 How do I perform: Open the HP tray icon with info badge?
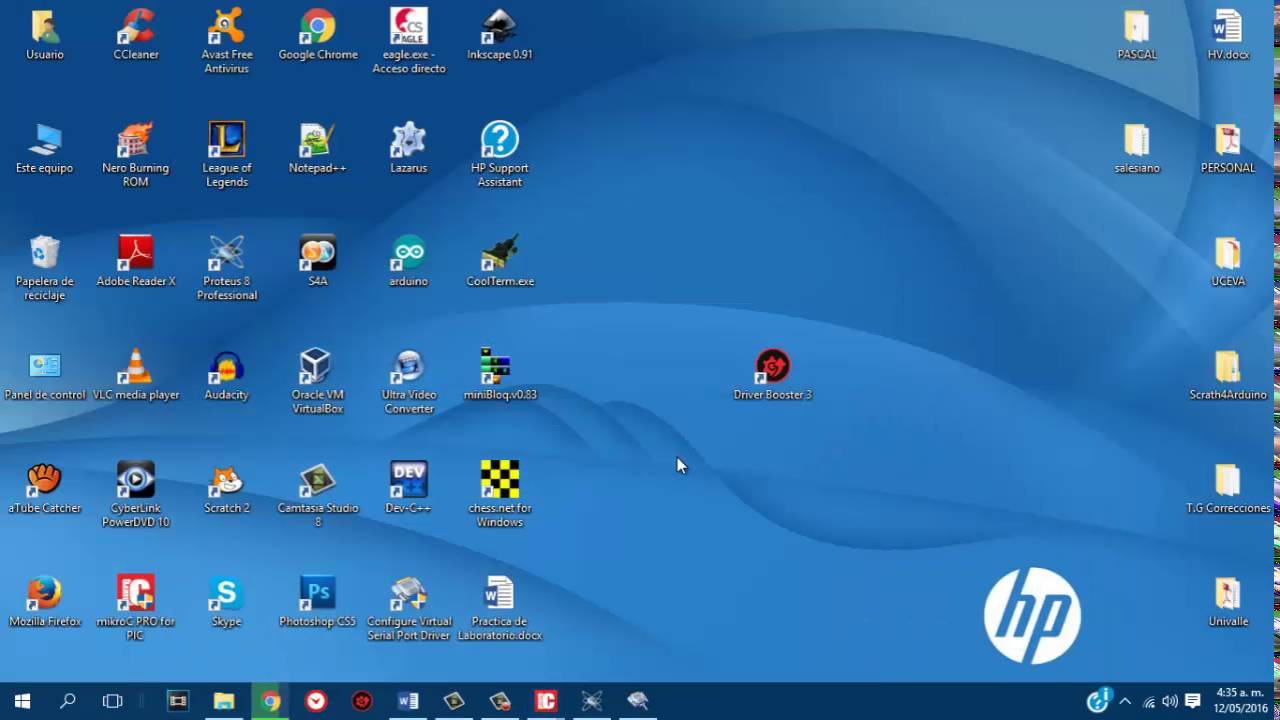(x=1100, y=700)
